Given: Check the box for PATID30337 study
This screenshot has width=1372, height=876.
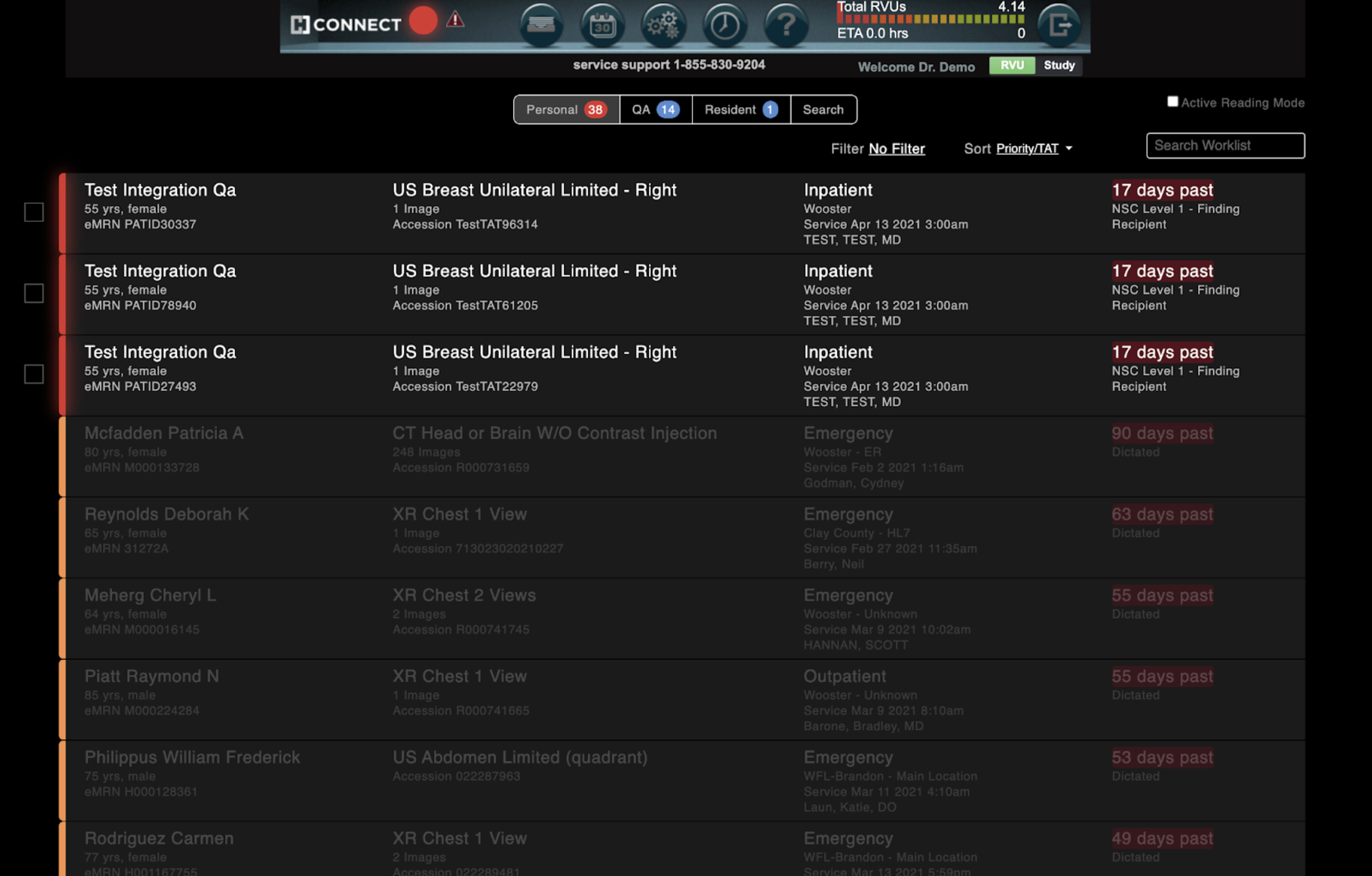Looking at the screenshot, I should point(34,212).
